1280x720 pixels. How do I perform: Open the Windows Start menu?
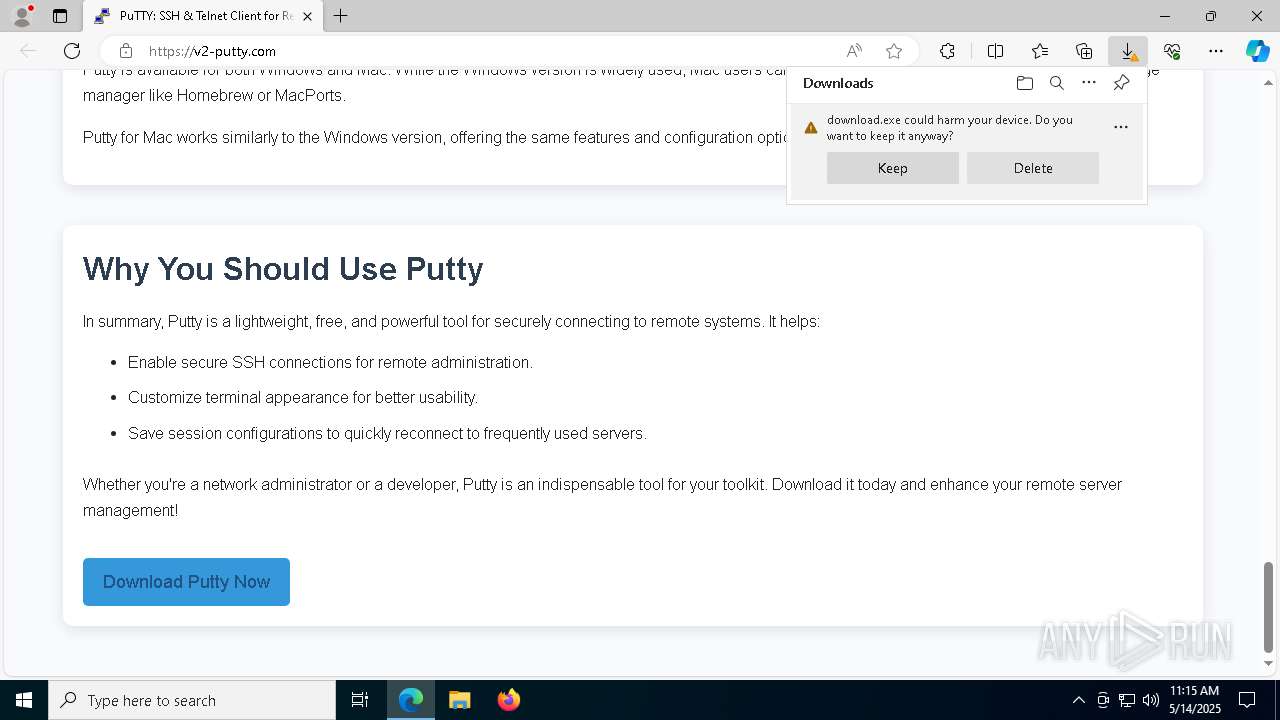coord(24,700)
